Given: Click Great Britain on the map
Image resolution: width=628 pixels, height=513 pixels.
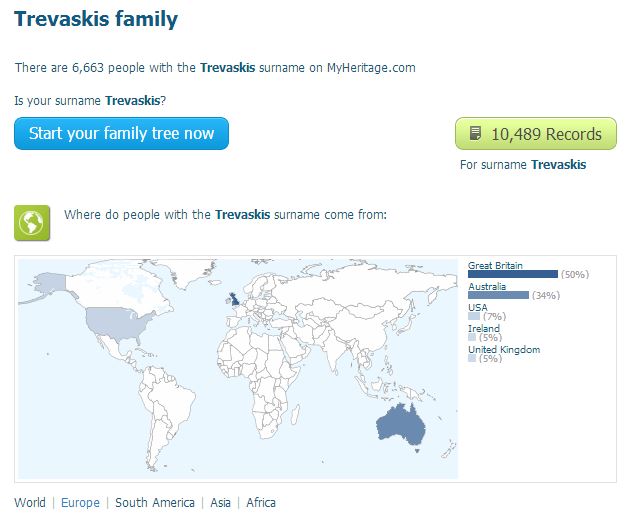Looking at the screenshot, I should click(233, 299).
